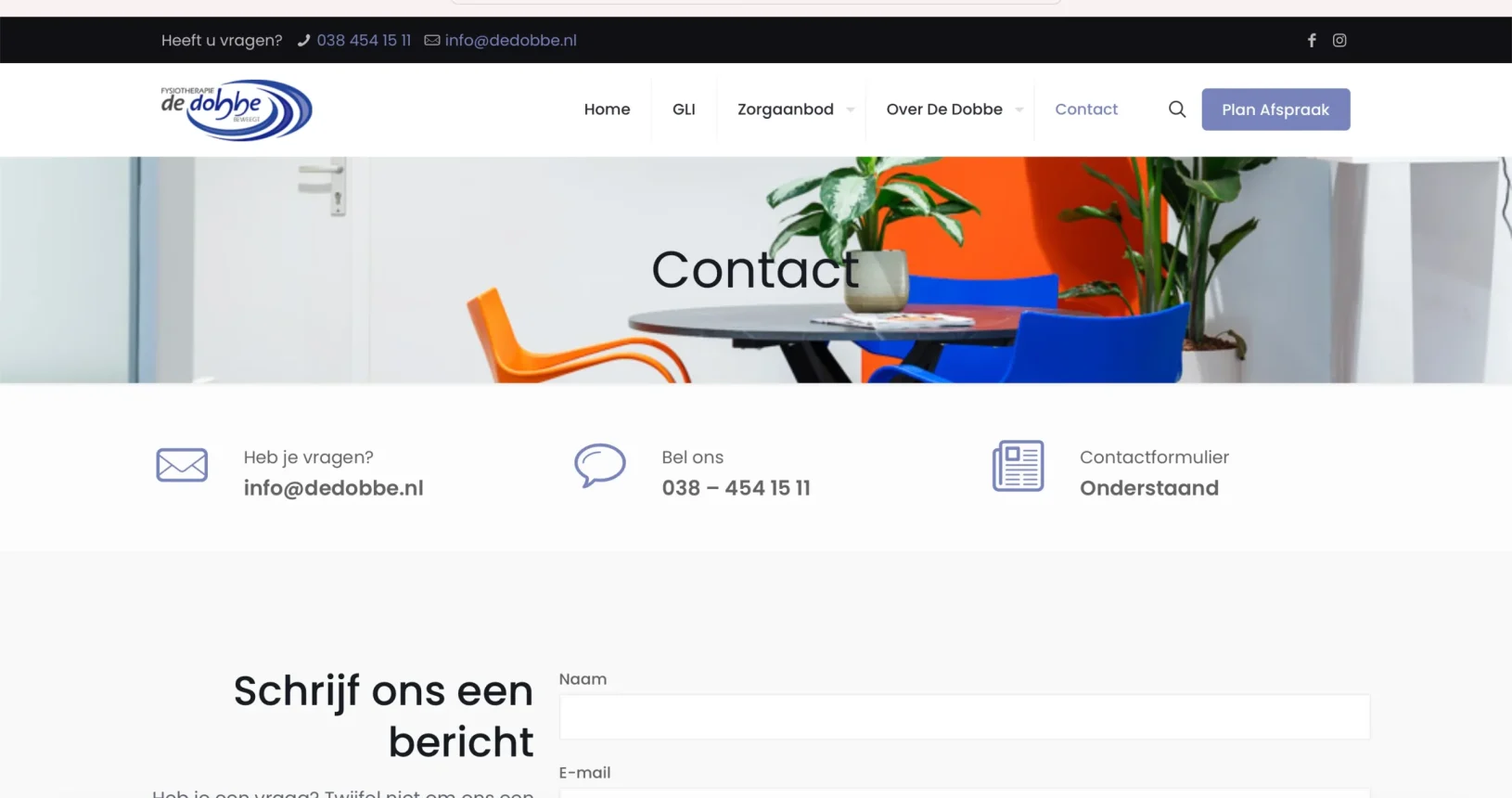Click the small envelope icon in top bar
The height and width of the screenshot is (798, 1512).
432,40
